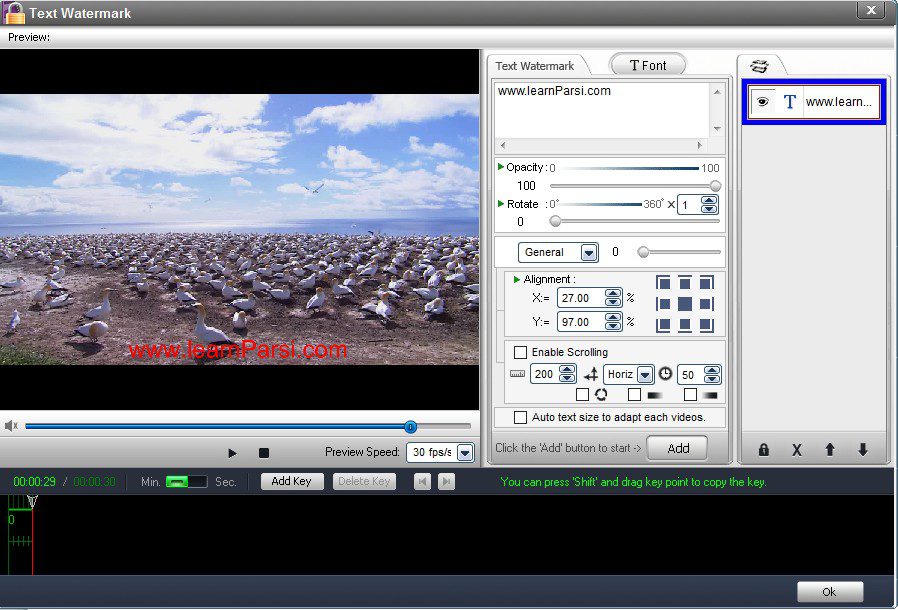Mute the preview audio speaker icon

(11, 426)
